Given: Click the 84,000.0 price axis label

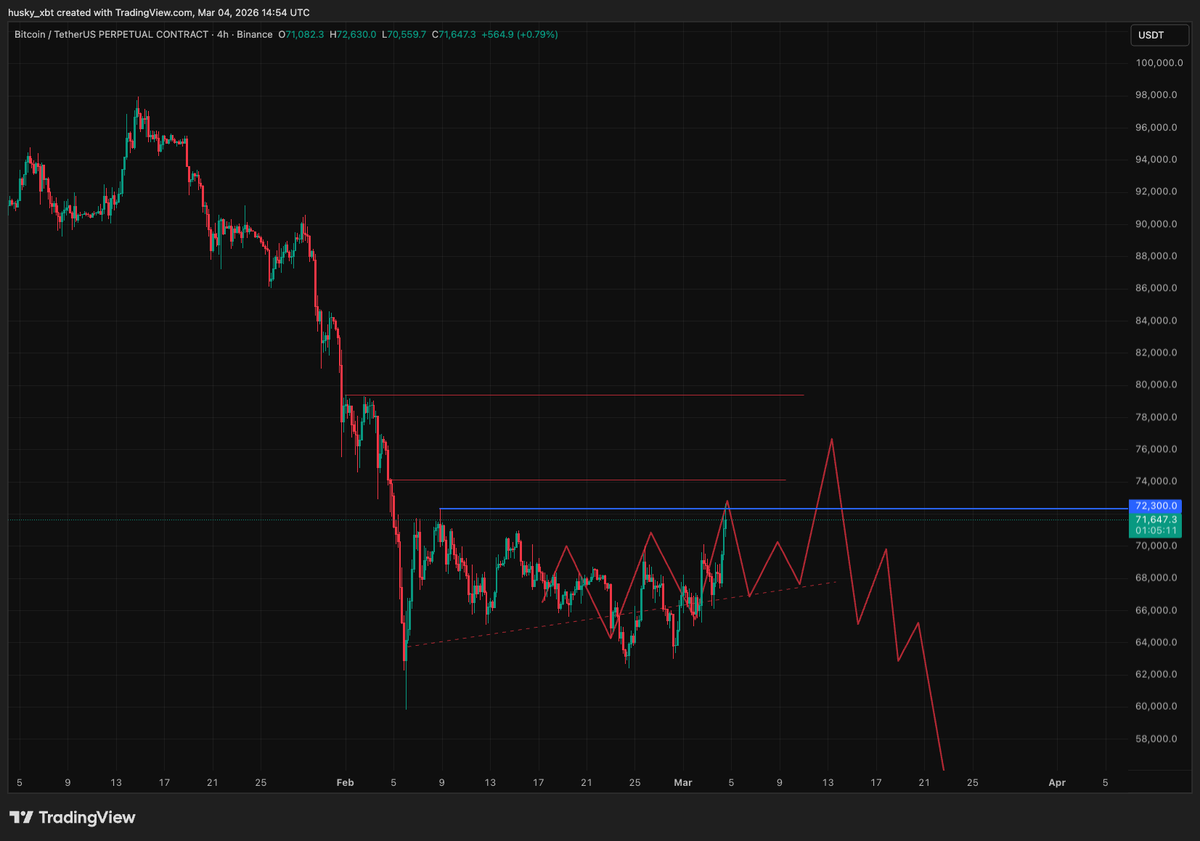Looking at the screenshot, I should click(1158, 321).
